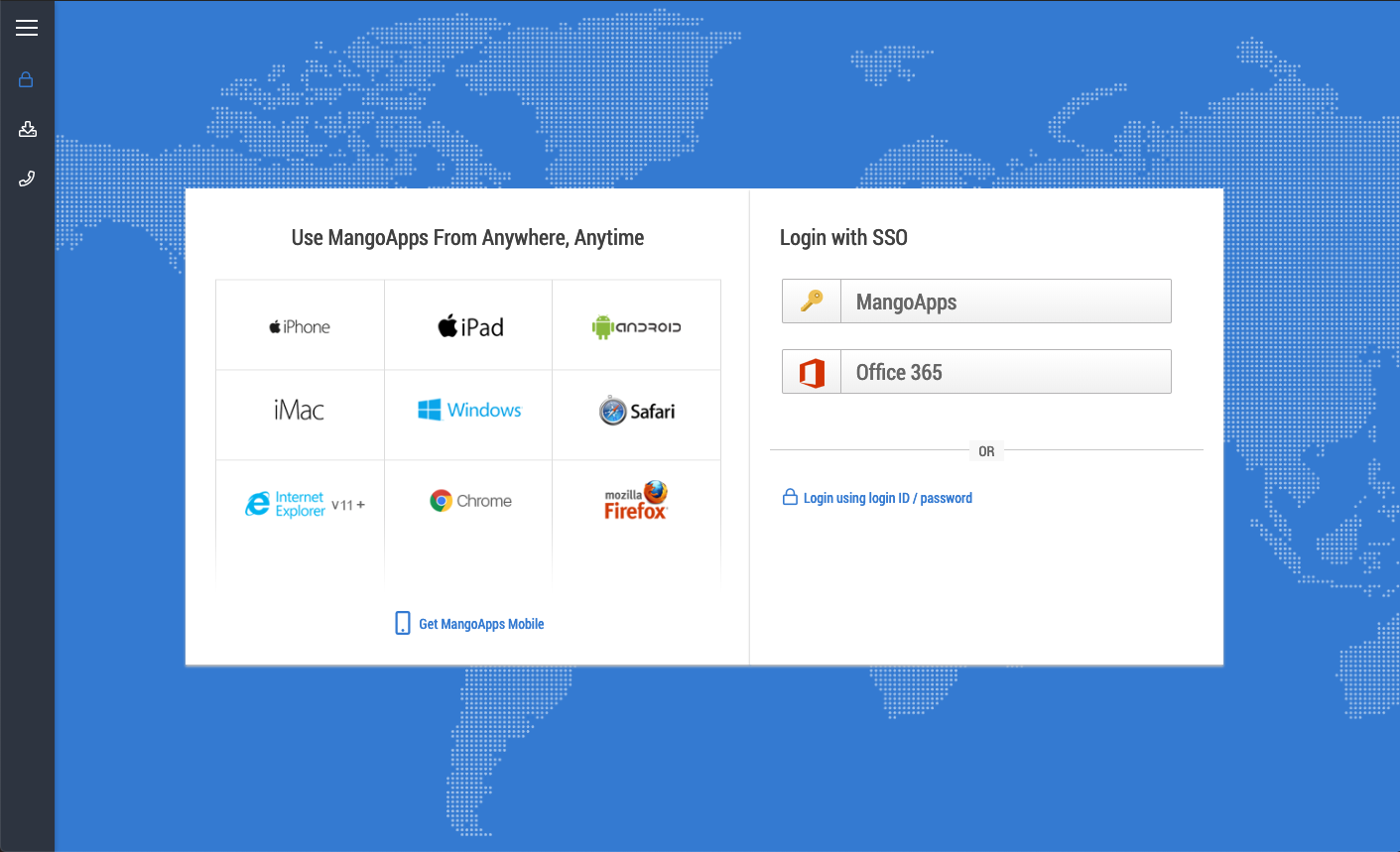Select the iPhone platform tile
This screenshot has width=1400, height=852.
point(300,325)
